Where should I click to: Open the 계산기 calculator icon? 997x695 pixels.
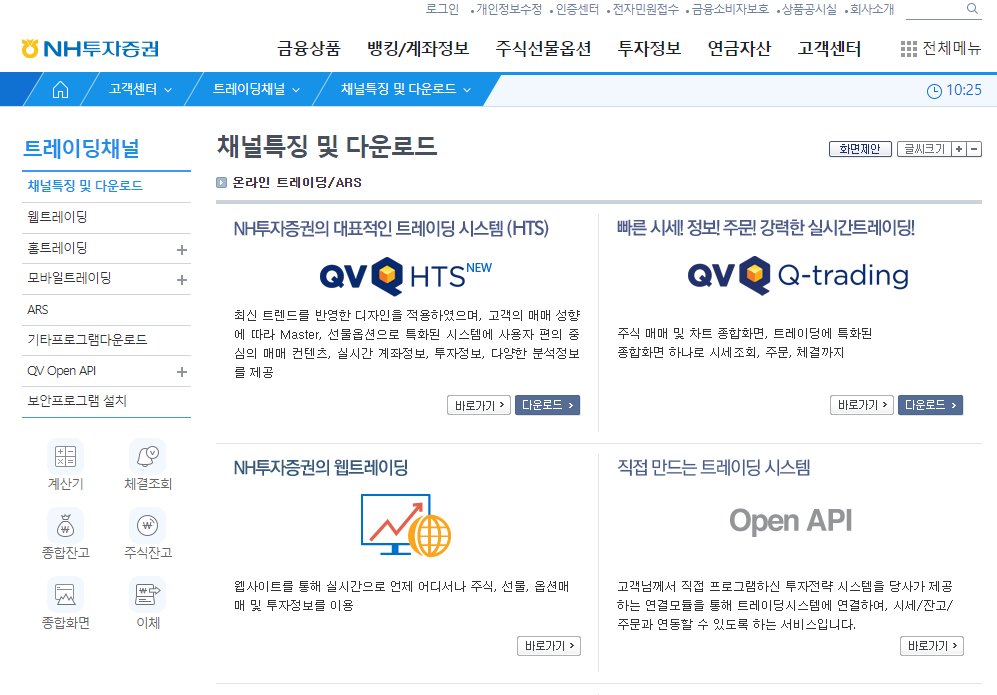(65, 456)
